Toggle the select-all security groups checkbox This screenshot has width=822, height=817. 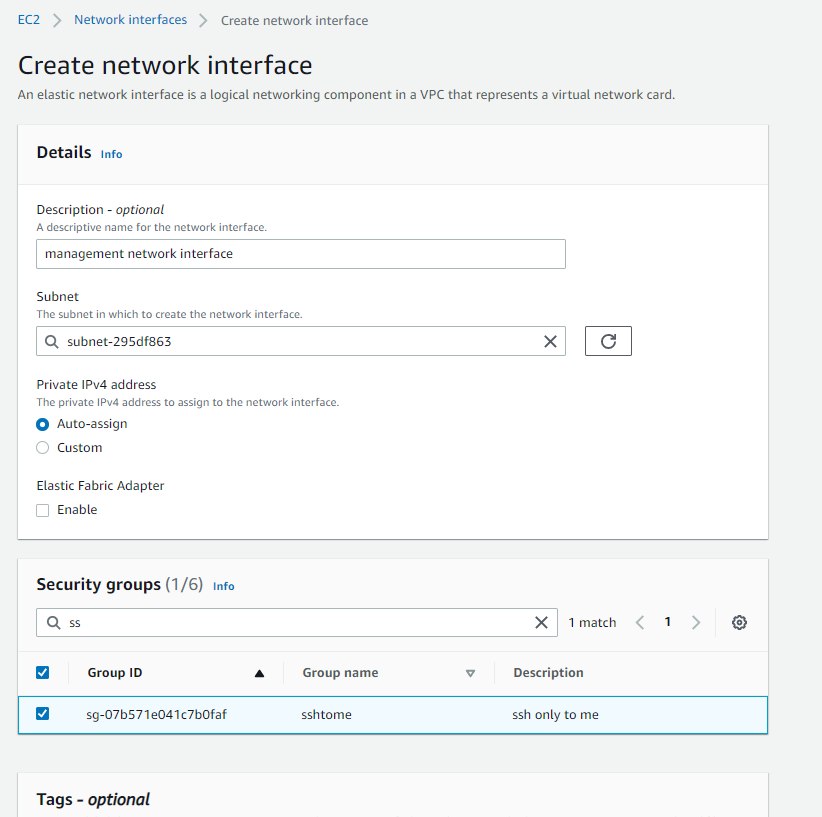[x=43, y=672]
